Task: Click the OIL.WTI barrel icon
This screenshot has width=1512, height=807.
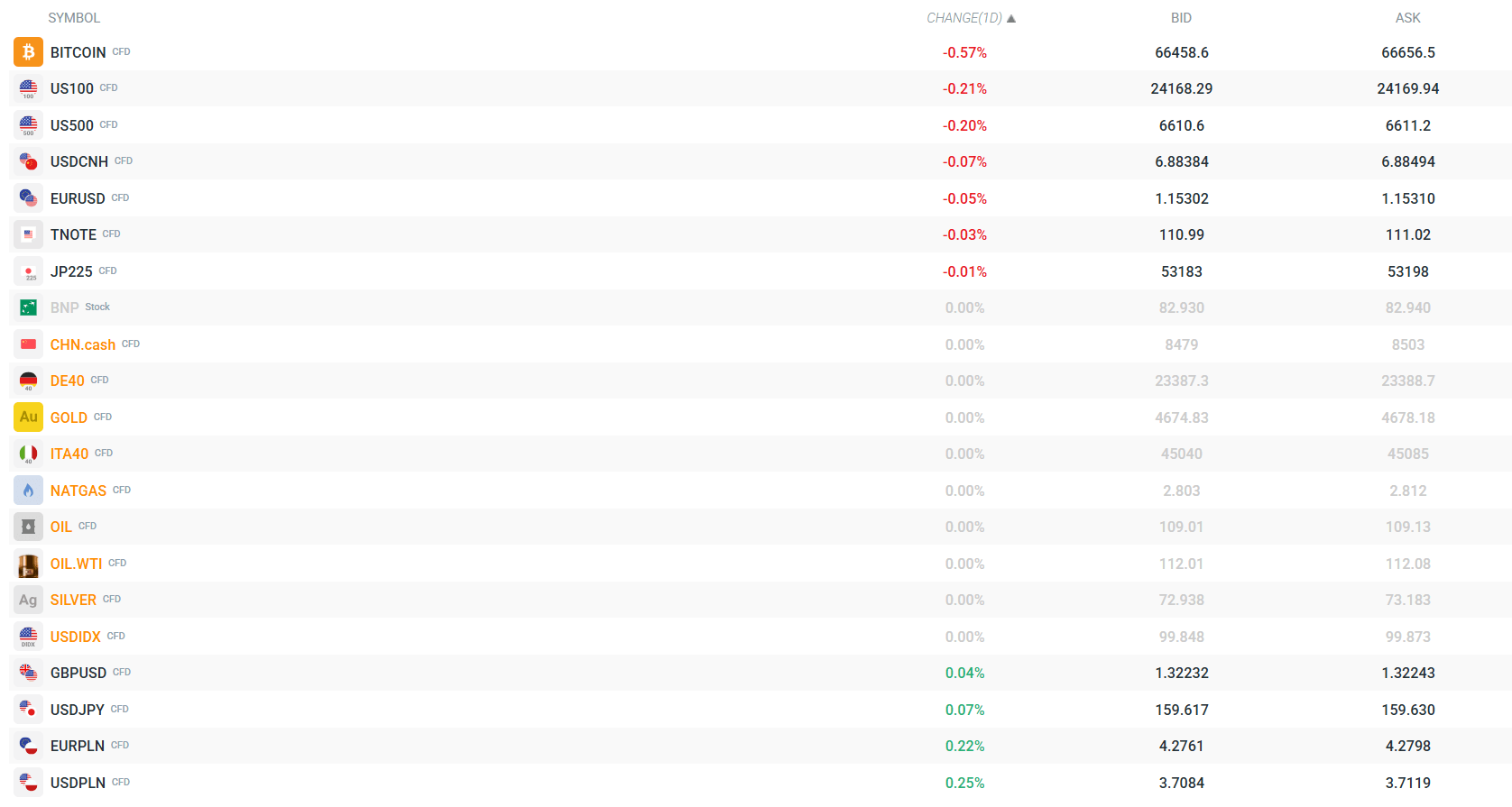Action: 28,564
